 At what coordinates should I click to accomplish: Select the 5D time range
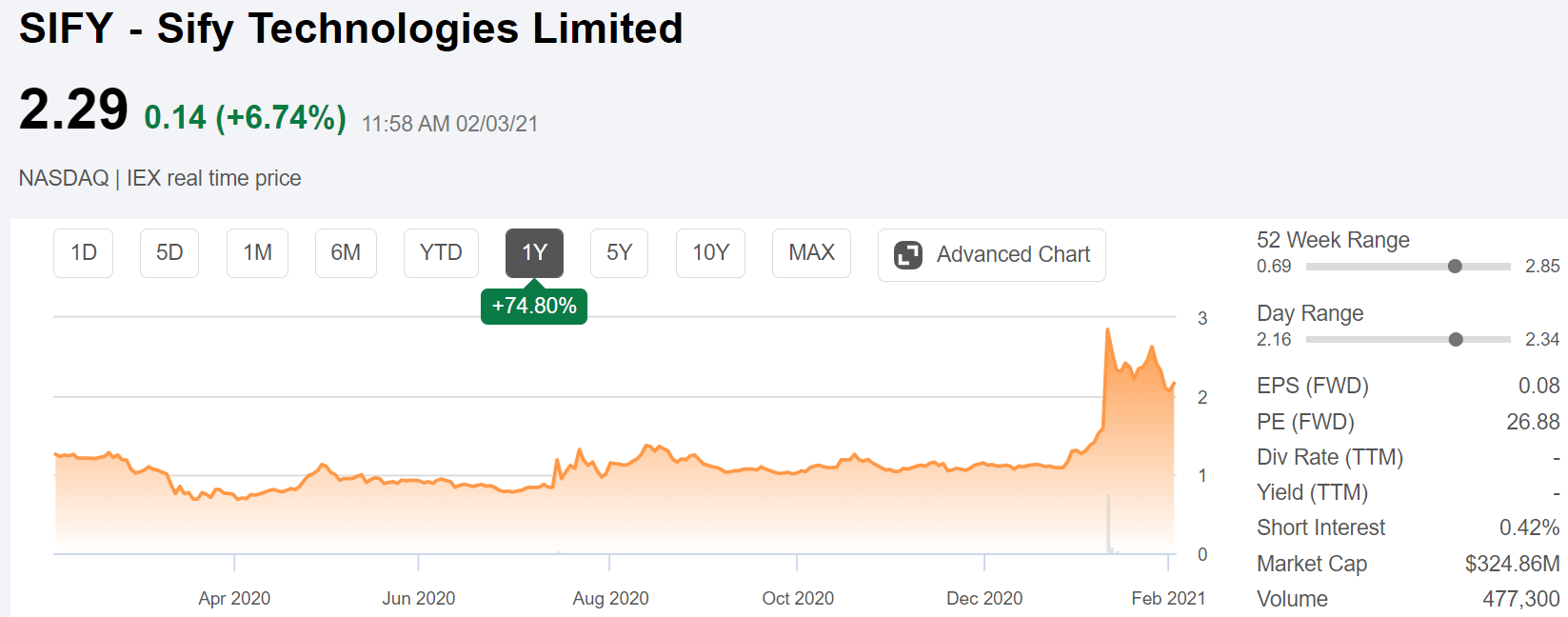169,253
